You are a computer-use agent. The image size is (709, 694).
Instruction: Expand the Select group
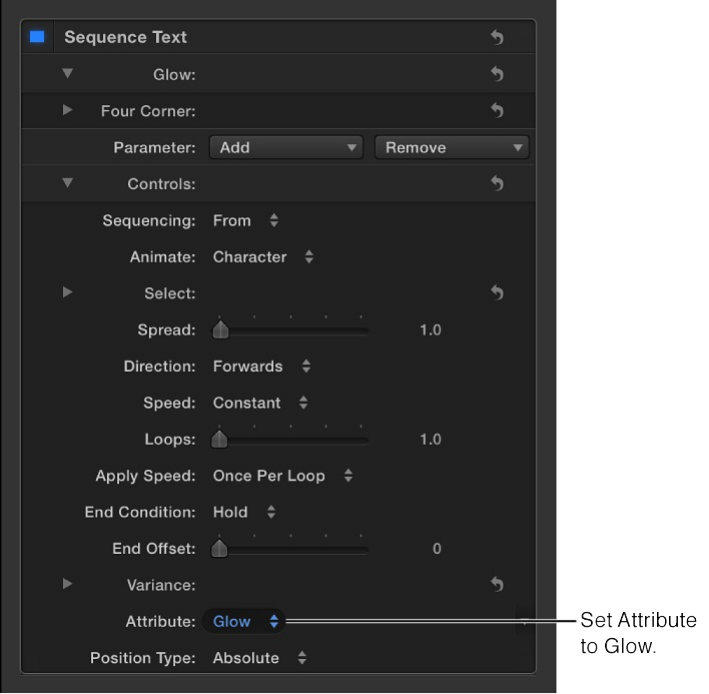[68, 293]
